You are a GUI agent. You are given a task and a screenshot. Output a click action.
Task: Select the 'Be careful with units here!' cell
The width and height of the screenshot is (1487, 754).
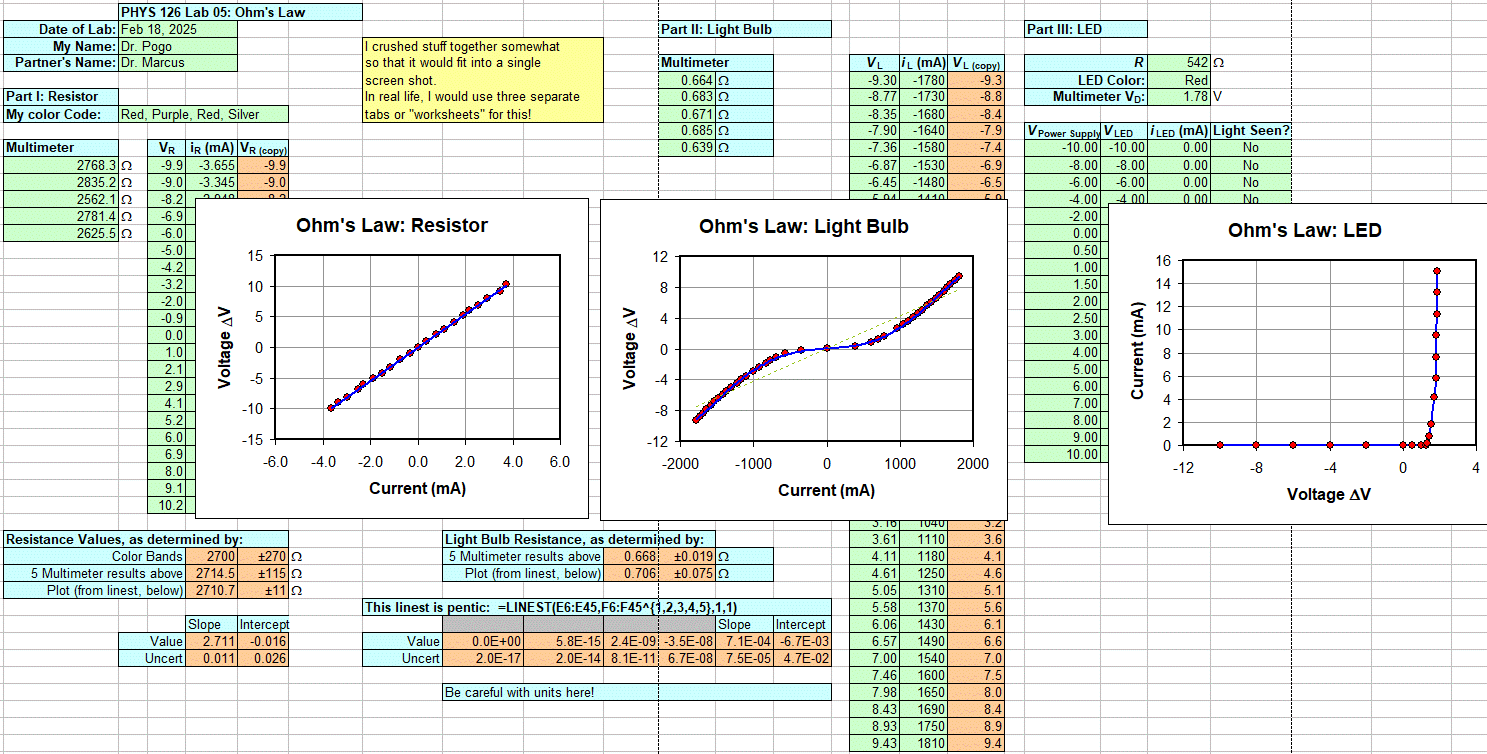point(636,692)
